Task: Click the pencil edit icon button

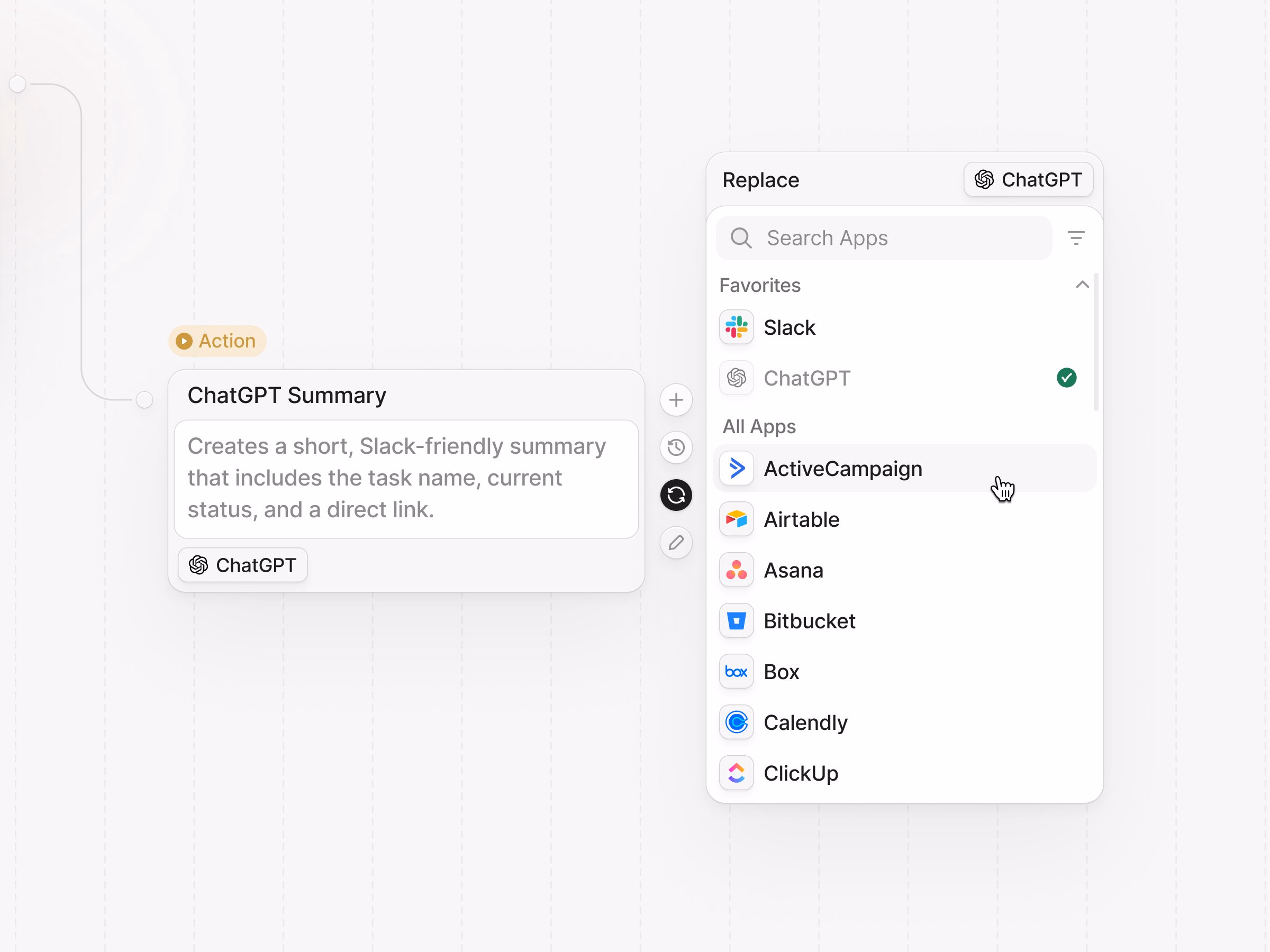Action: pyautogui.click(x=676, y=543)
